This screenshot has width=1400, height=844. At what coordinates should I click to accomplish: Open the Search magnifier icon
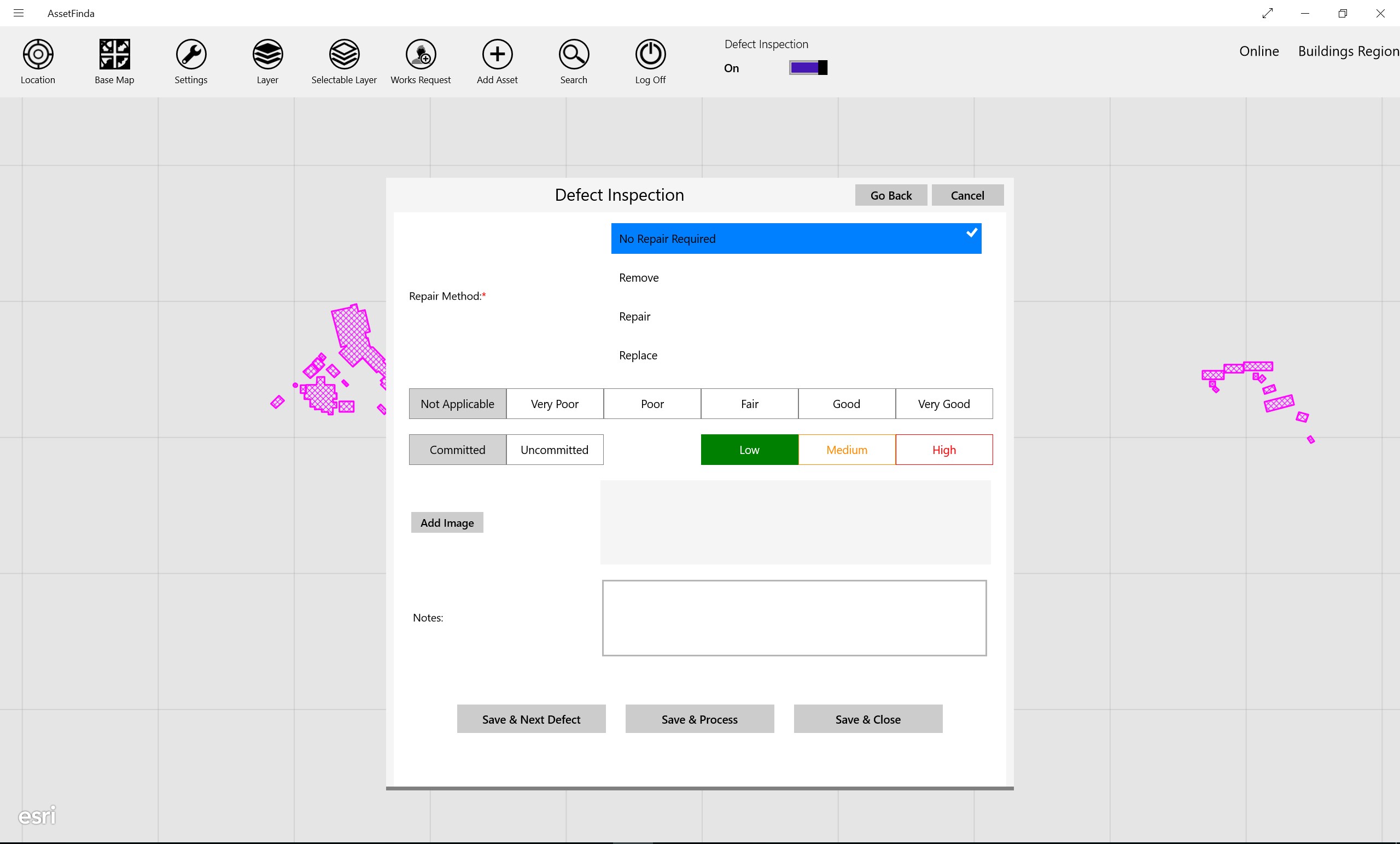(x=573, y=55)
